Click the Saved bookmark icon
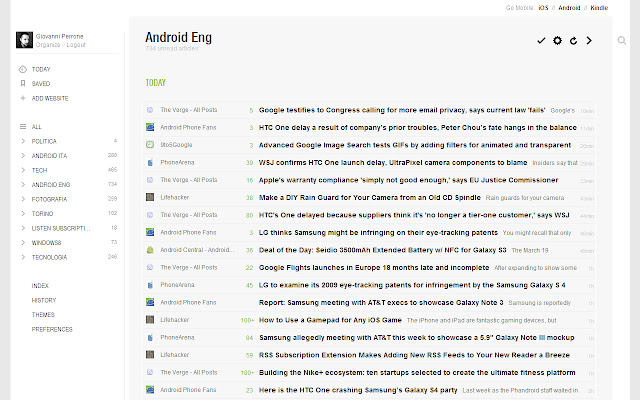The image size is (640, 400). coord(22,83)
